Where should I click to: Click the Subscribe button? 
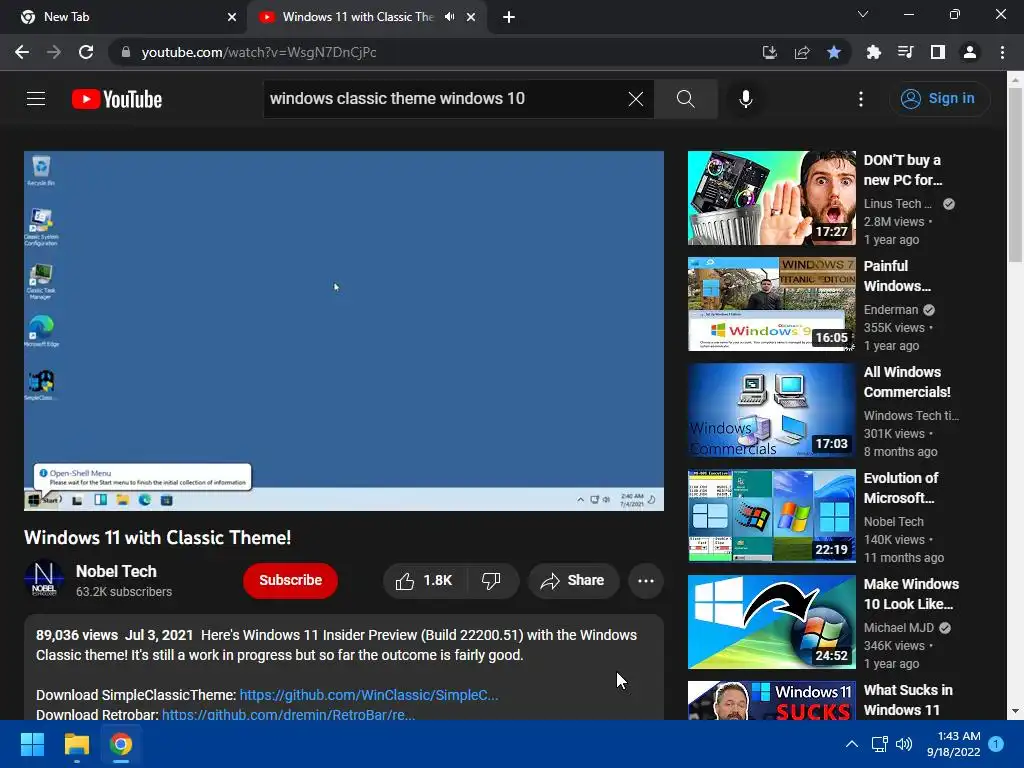click(291, 581)
